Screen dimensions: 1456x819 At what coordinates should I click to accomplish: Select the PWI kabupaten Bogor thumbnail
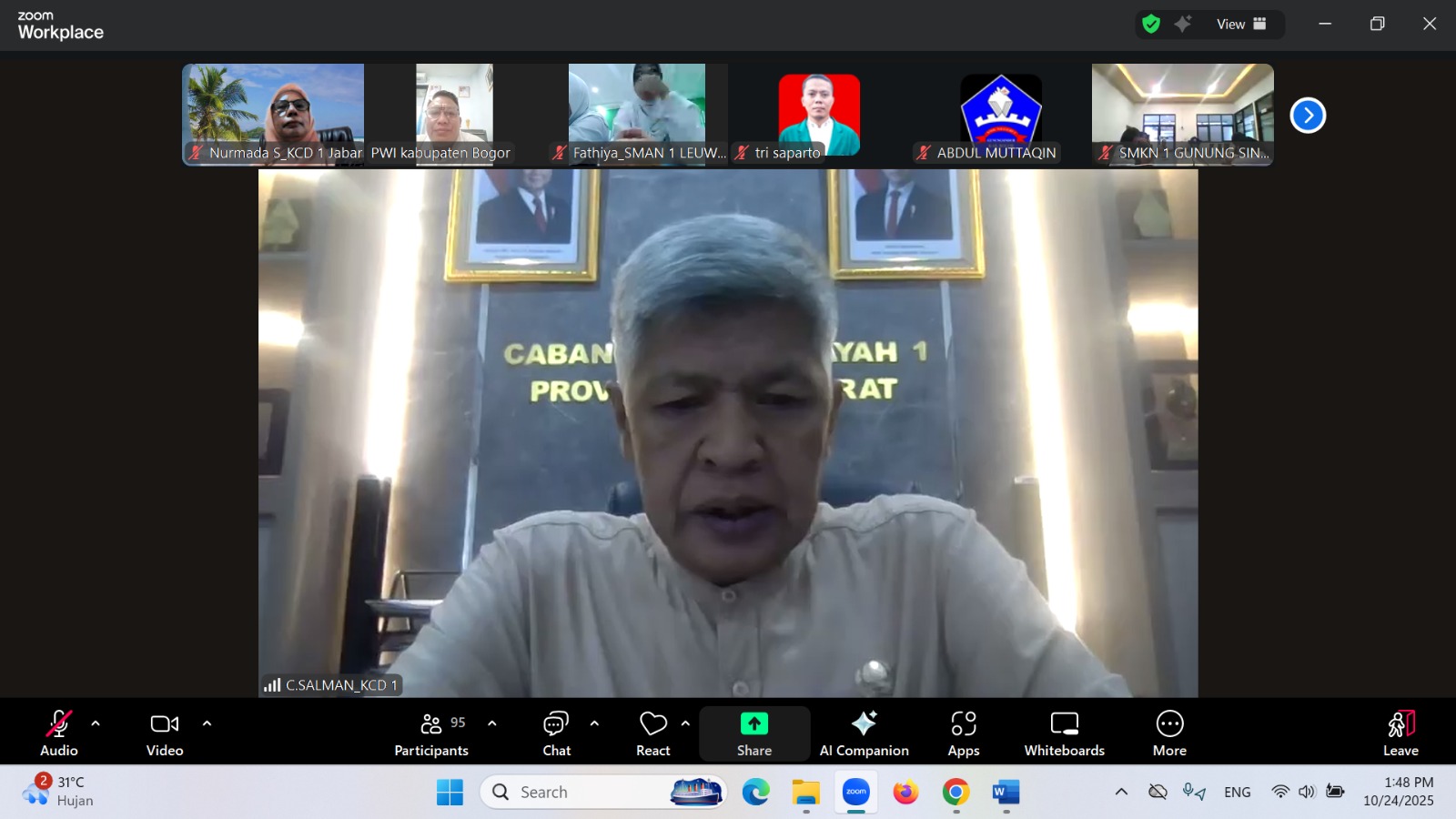click(x=454, y=114)
